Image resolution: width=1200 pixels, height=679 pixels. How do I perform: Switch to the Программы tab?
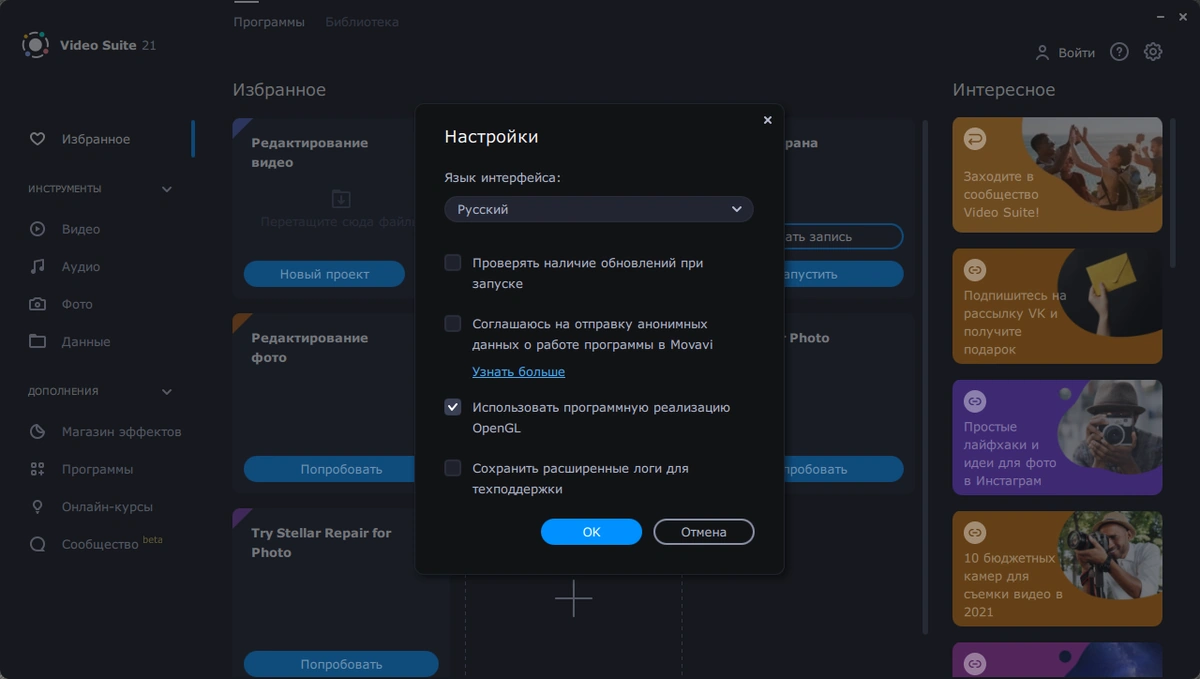tap(269, 21)
